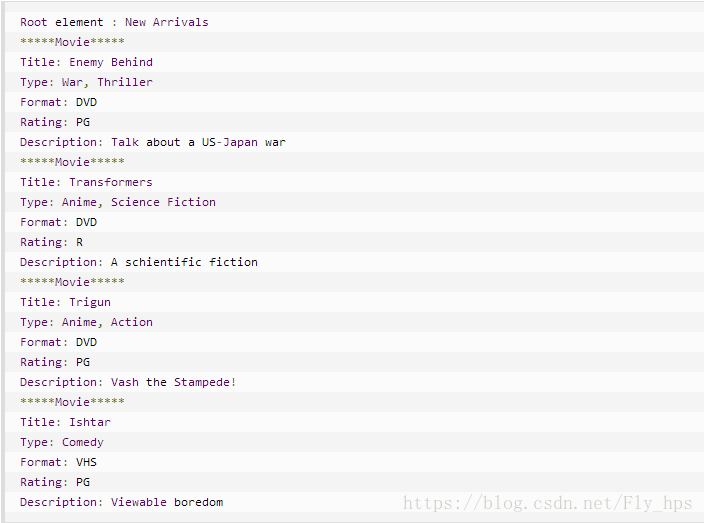
Task: Click the 'Type: War, Thriller' text
Action: [x=86, y=82]
